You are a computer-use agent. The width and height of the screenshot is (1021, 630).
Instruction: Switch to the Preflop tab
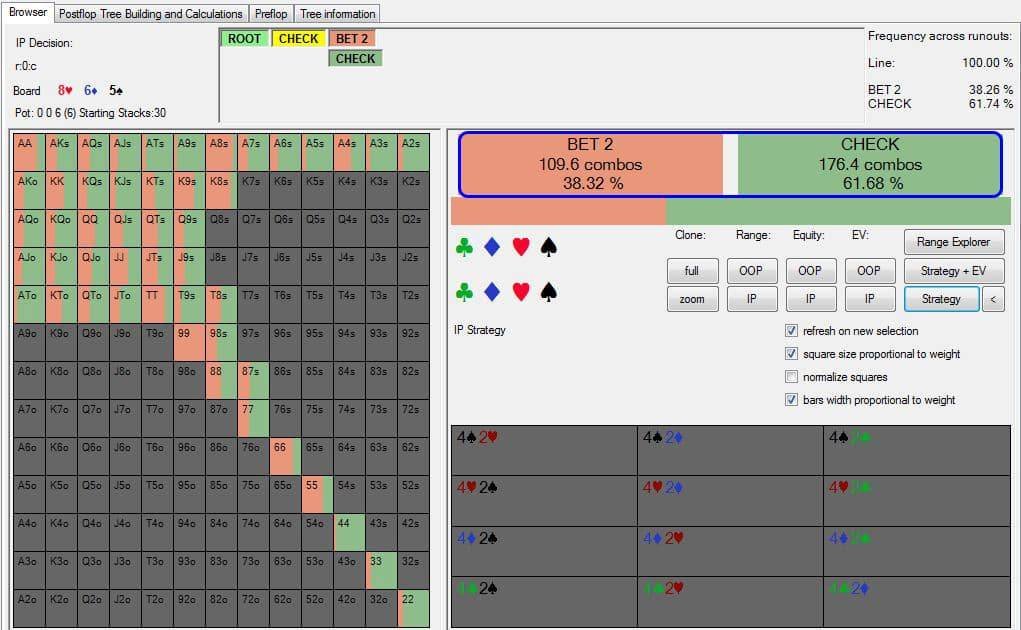click(271, 14)
